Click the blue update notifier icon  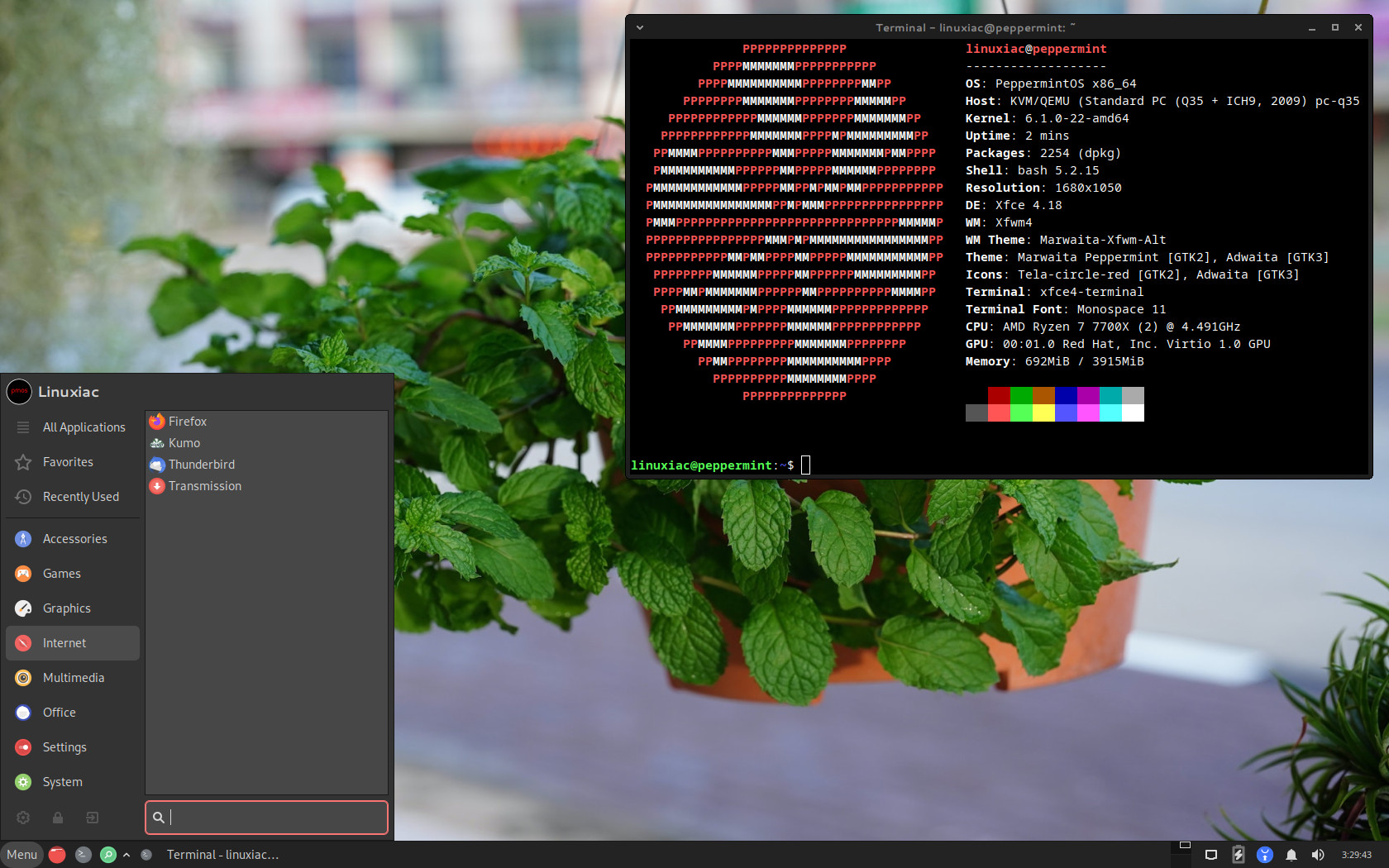1264,855
